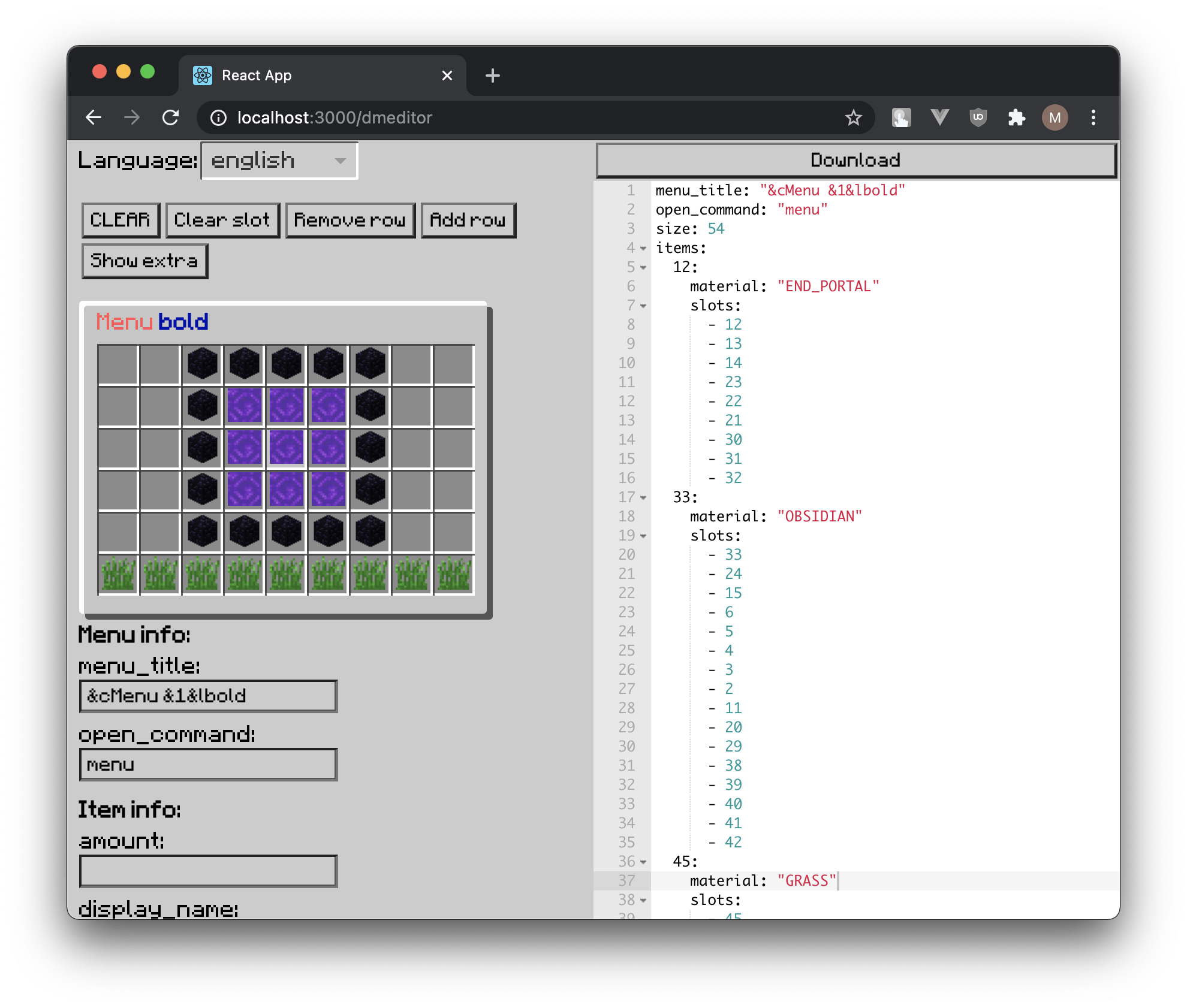
Task: Open a new browser tab
Action: [492, 76]
